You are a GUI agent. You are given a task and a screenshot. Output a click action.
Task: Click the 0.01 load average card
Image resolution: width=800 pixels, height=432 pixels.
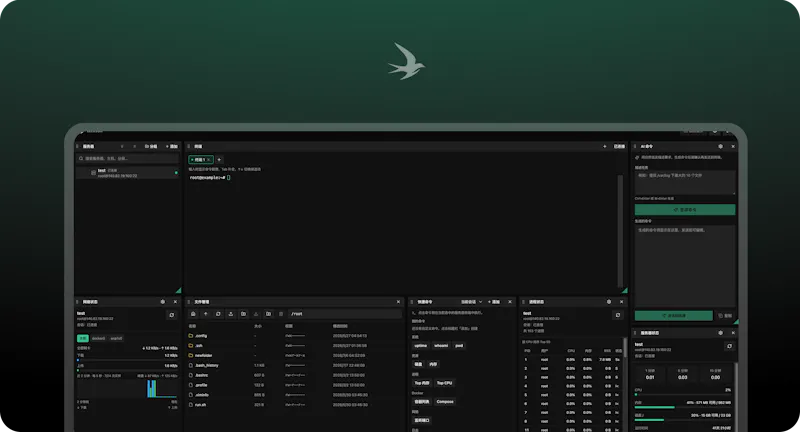(x=650, y=374)
